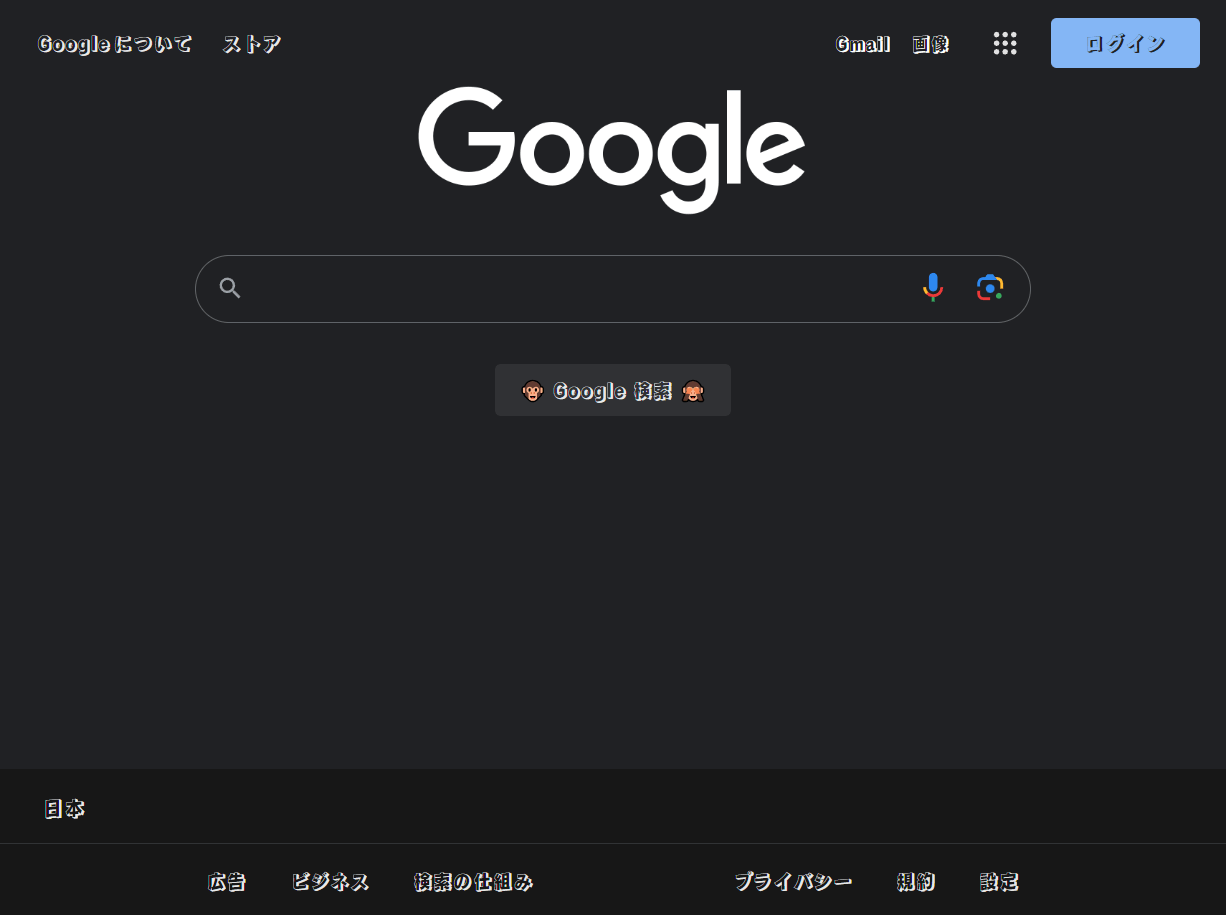1226x915 pixels.
Task: Open the ビジネス footer link
Action: tap(330, 882)
